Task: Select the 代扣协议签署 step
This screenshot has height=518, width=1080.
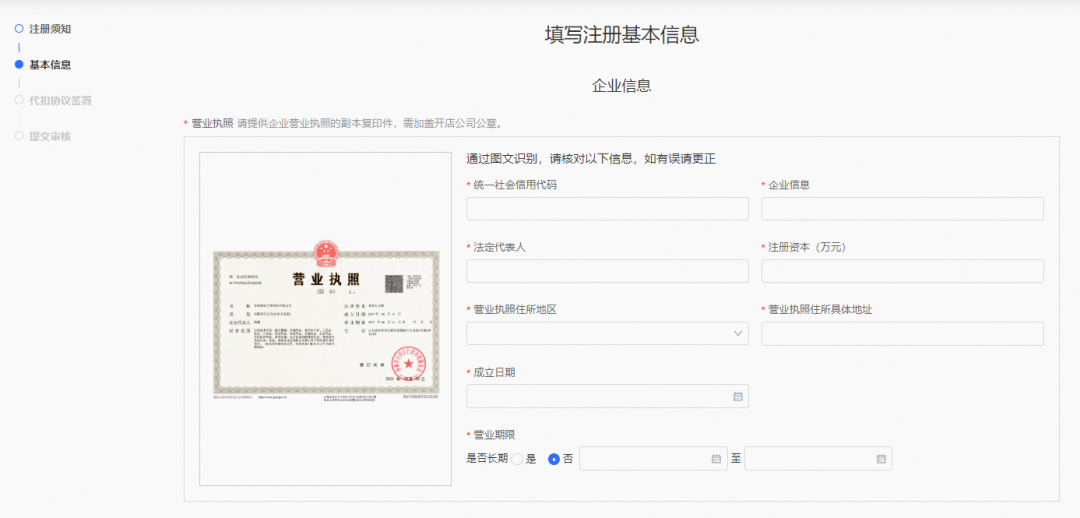Action: tap(60, 101)
